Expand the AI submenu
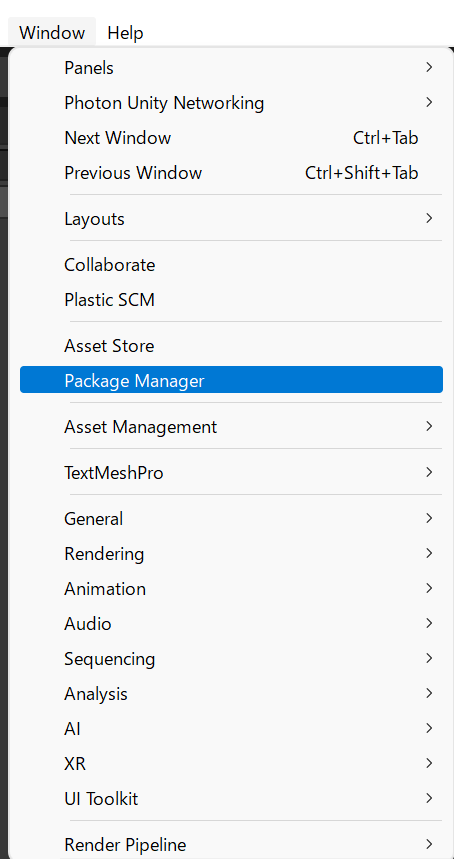Viewport: 454px width, 859px height. click(231, 729)
